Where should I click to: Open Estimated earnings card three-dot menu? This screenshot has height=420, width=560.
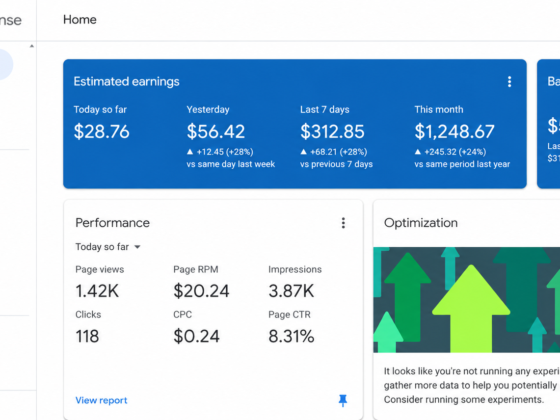[x=509, y=82]
